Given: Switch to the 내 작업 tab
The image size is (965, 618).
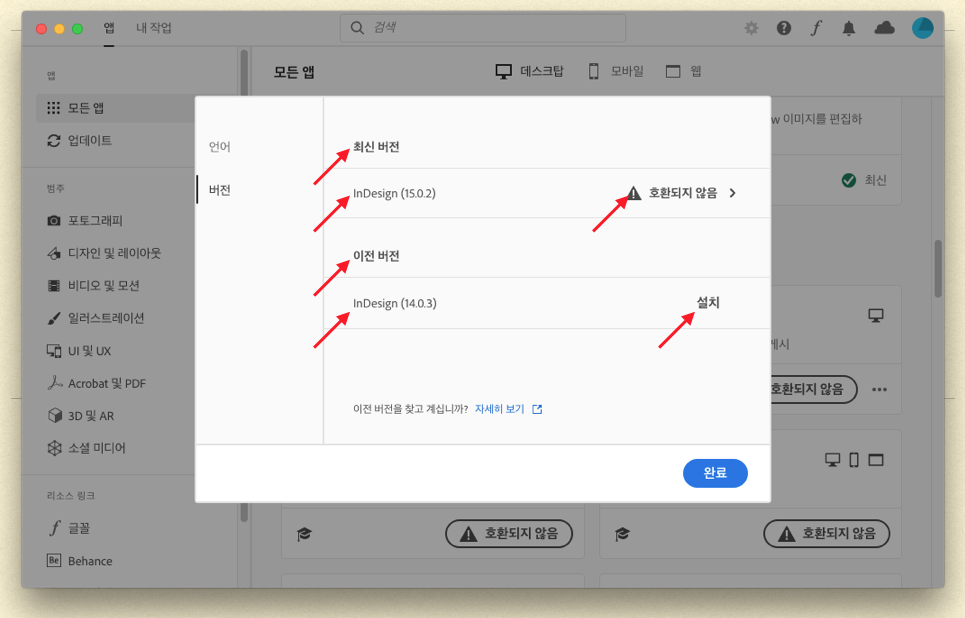Looking at the screenshot, I should point(153,28).
